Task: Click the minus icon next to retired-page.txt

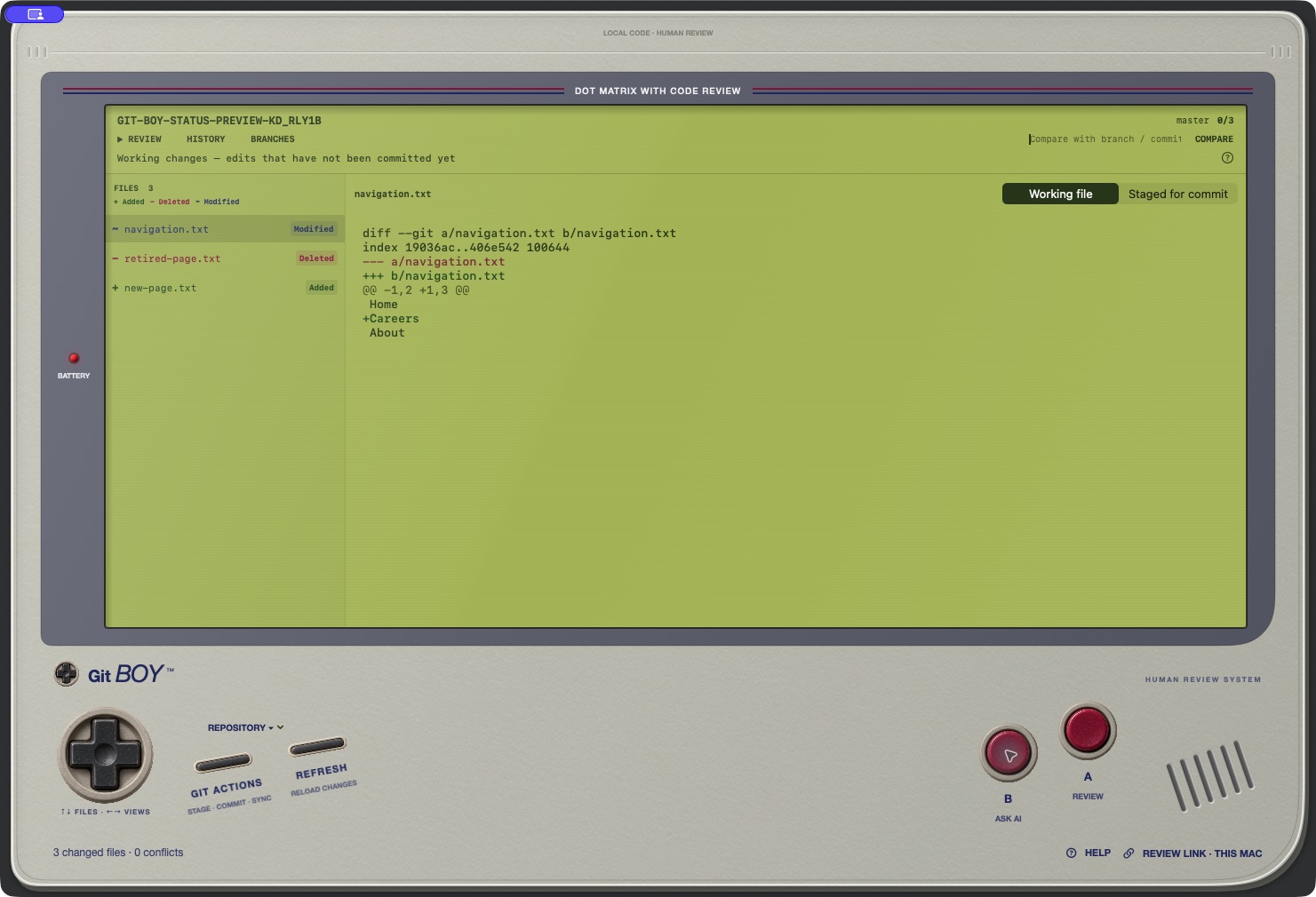Action: click(116, 258)
